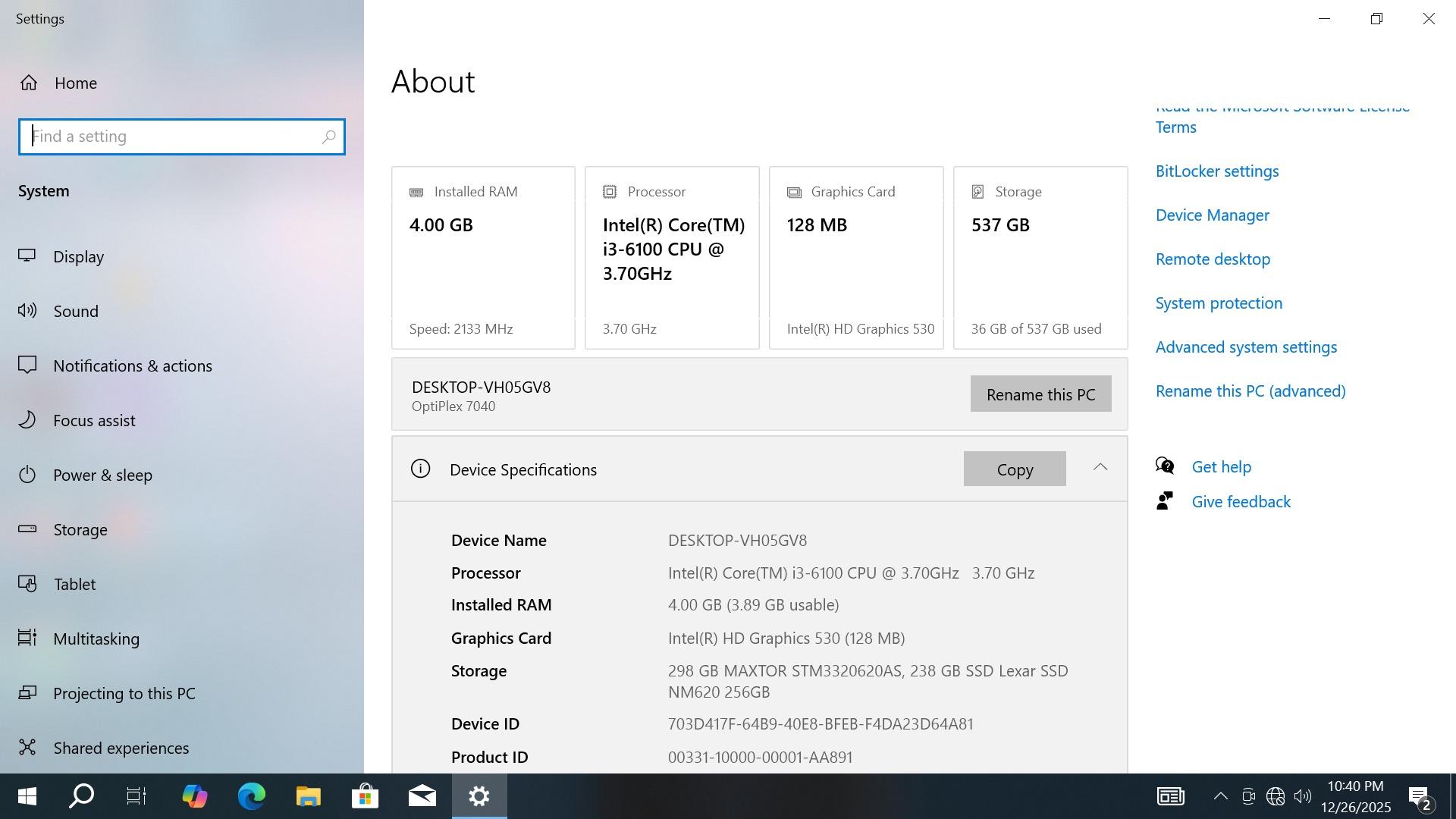Click the Get help chat icon
This screenshot has height=819, width=1456.
coord(1165,466)
